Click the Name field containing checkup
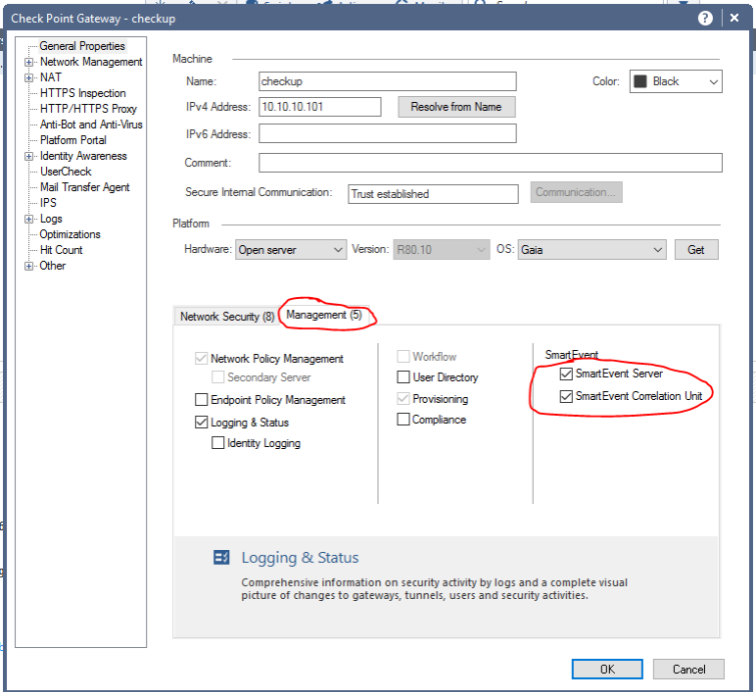756x692 pixels. click(x=387, y=81)
